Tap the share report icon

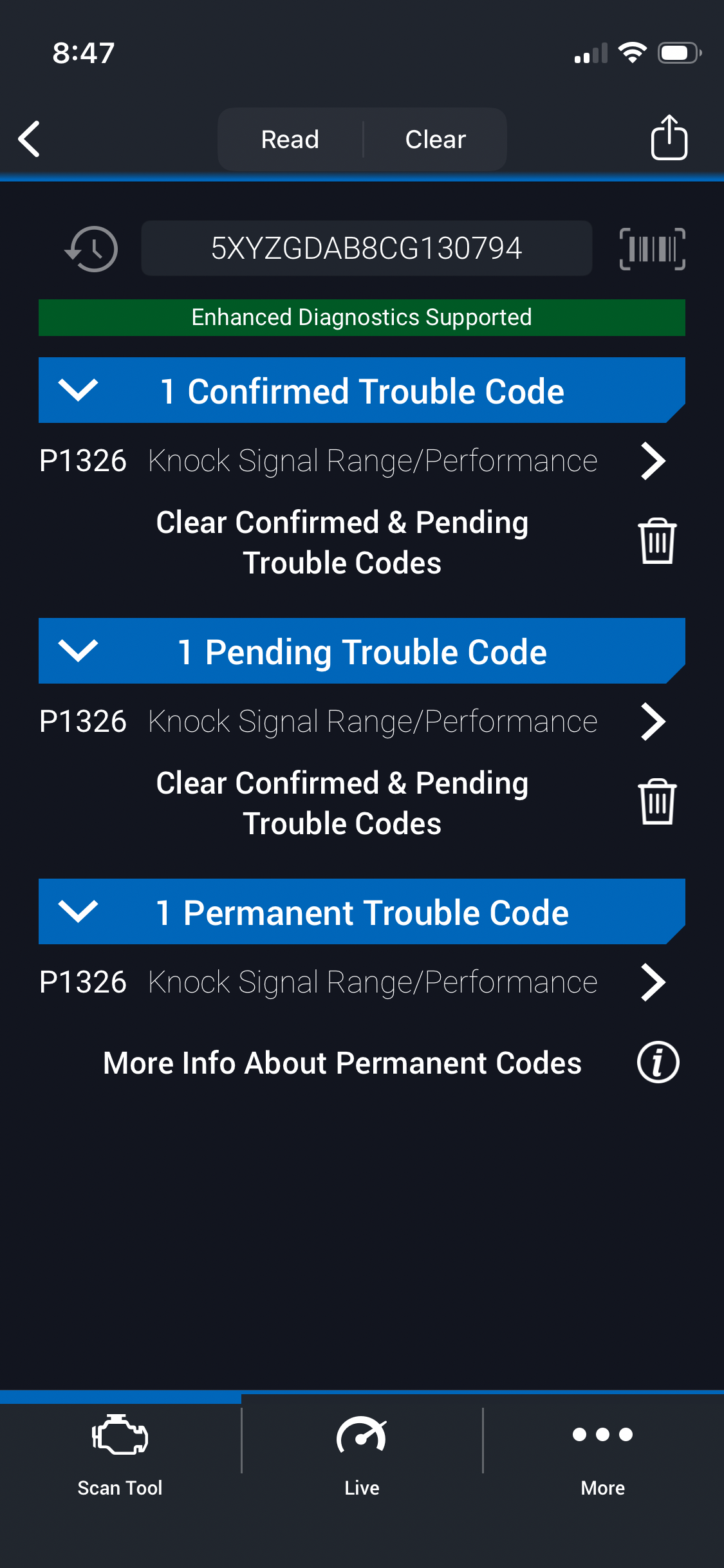[669, 138]
